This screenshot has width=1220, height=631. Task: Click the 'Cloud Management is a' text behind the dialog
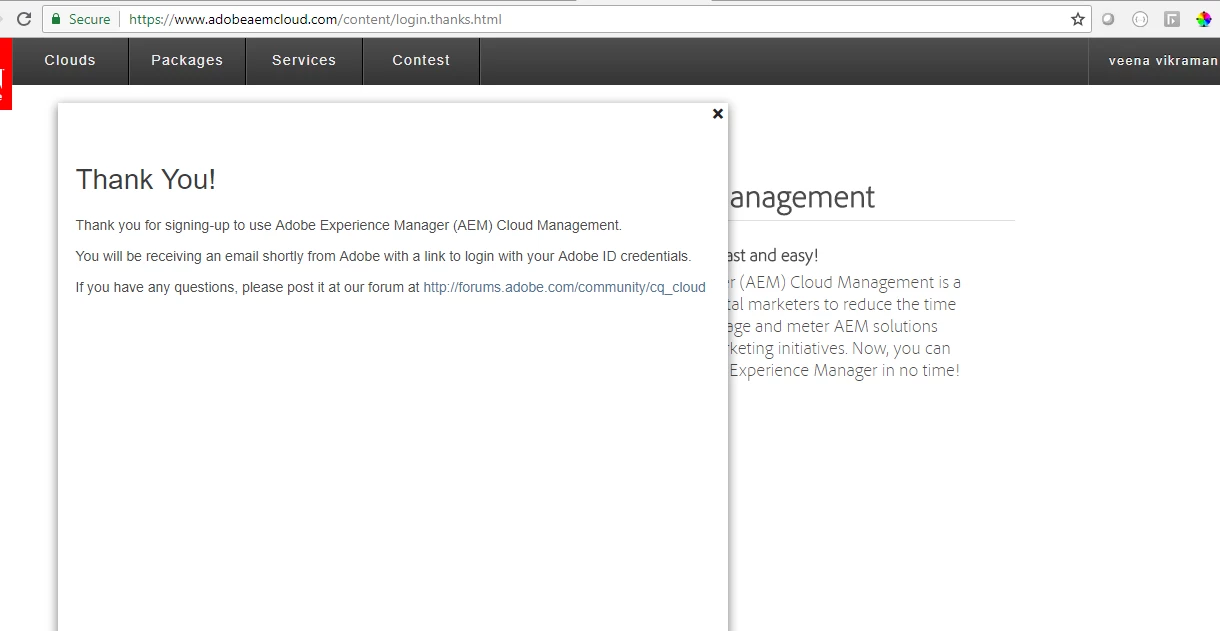point(875,282)
